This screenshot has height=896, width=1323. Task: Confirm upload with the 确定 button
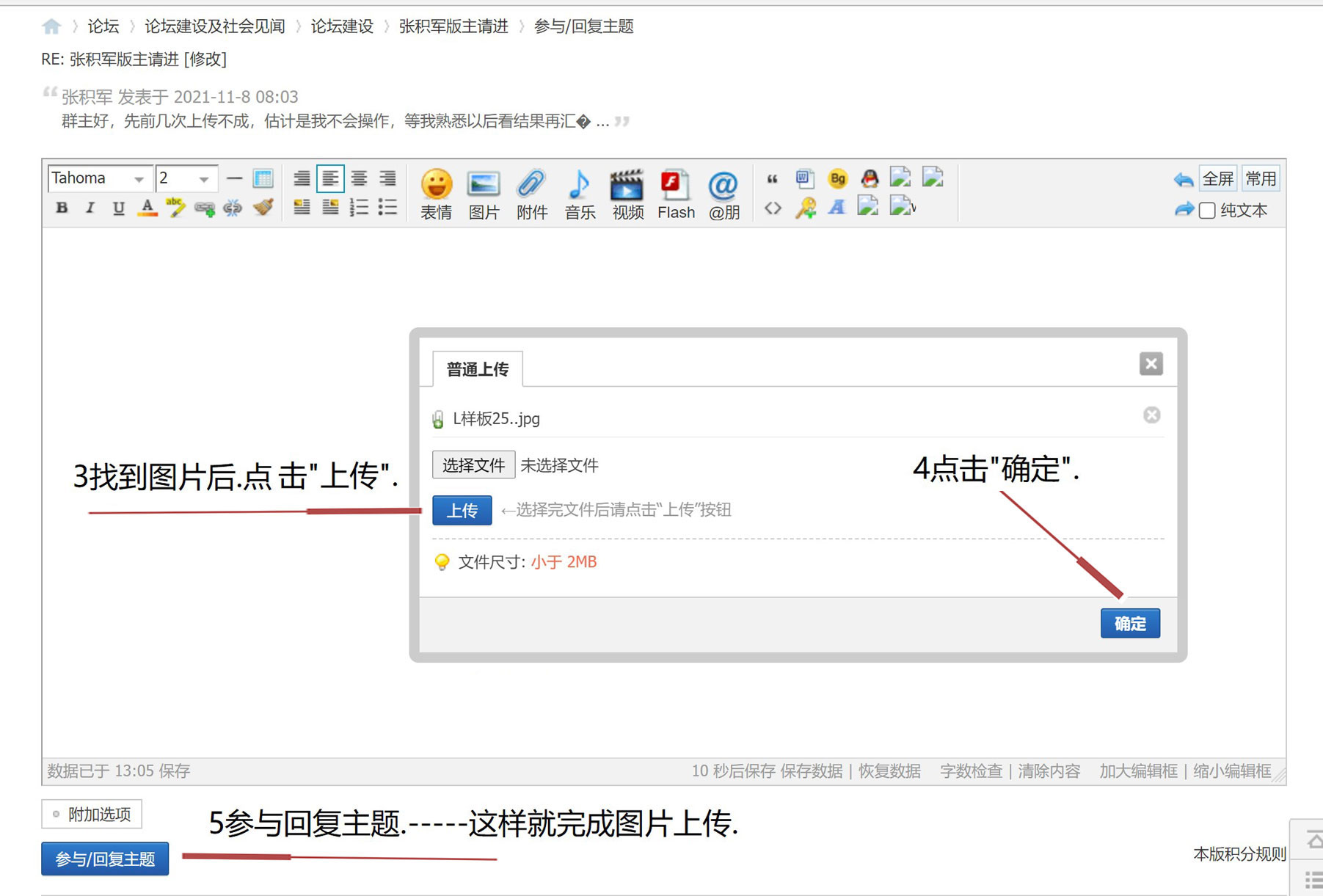pos(1129,623)
